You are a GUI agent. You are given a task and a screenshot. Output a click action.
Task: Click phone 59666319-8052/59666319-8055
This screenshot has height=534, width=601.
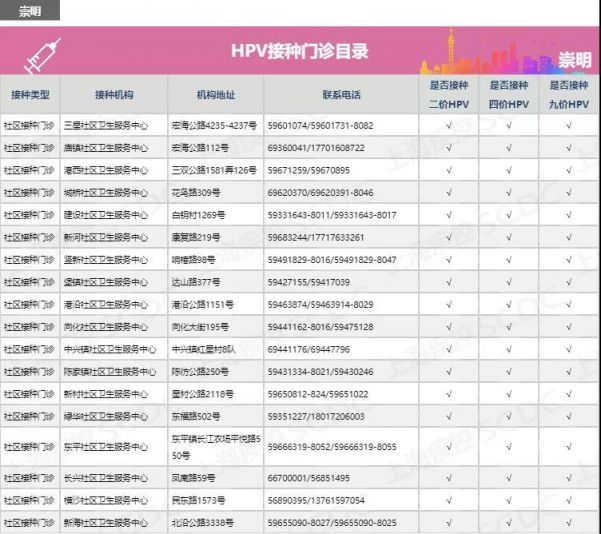click(x=332, y=447)
